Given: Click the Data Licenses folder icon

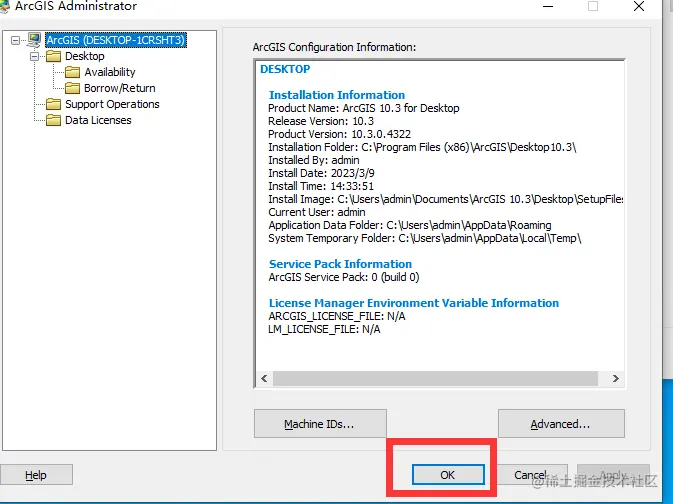Looking at the screenshot, I should coord(54,120).
